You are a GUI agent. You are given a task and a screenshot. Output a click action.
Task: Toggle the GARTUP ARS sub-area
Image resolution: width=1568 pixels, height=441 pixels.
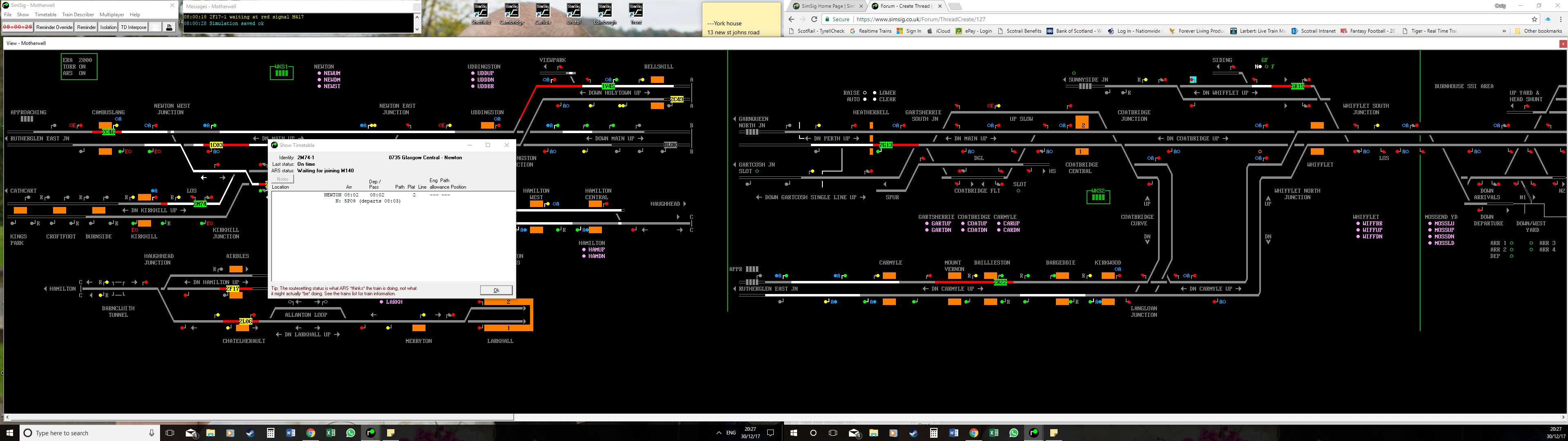[938, 223]
